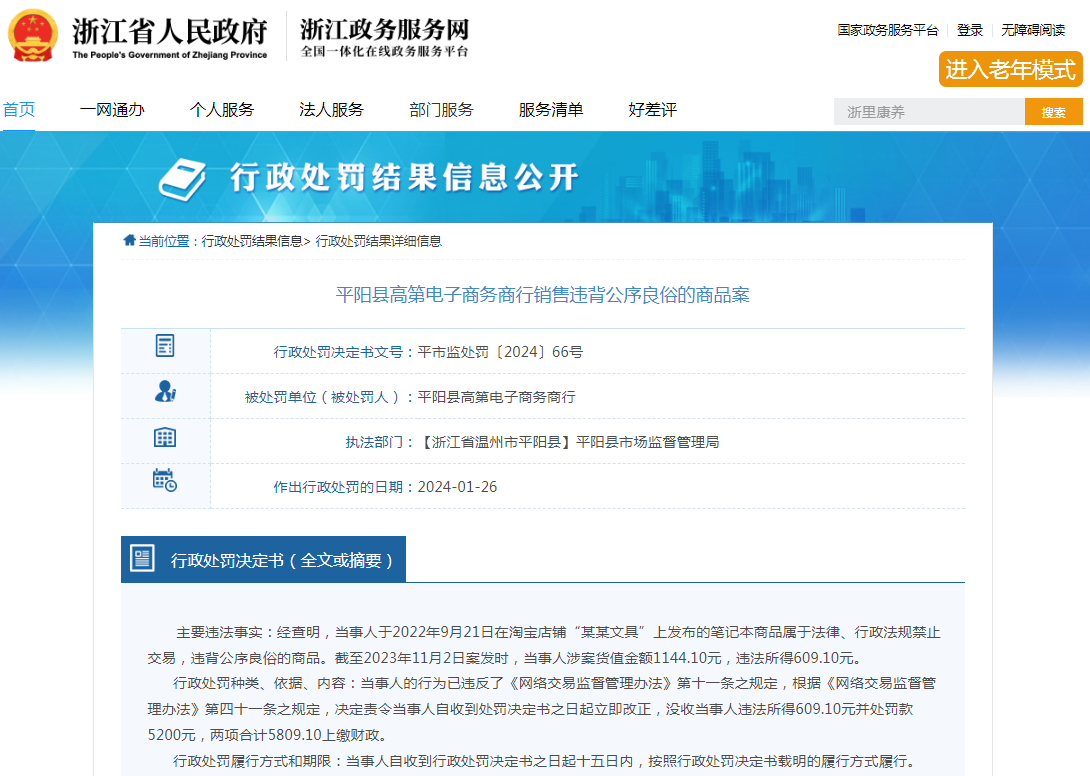Click the 行政处罚结果信息公开 banner heading
This screenshot has width=1090, height=776.
(405, 177)
